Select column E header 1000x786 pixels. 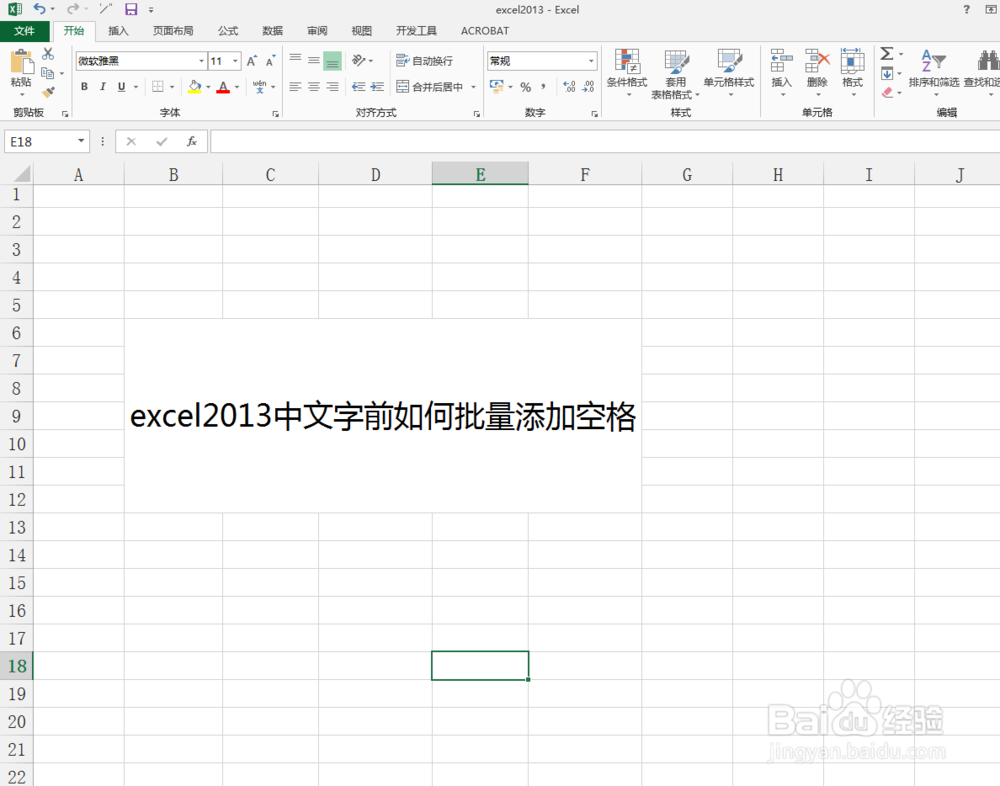point(480,174)
